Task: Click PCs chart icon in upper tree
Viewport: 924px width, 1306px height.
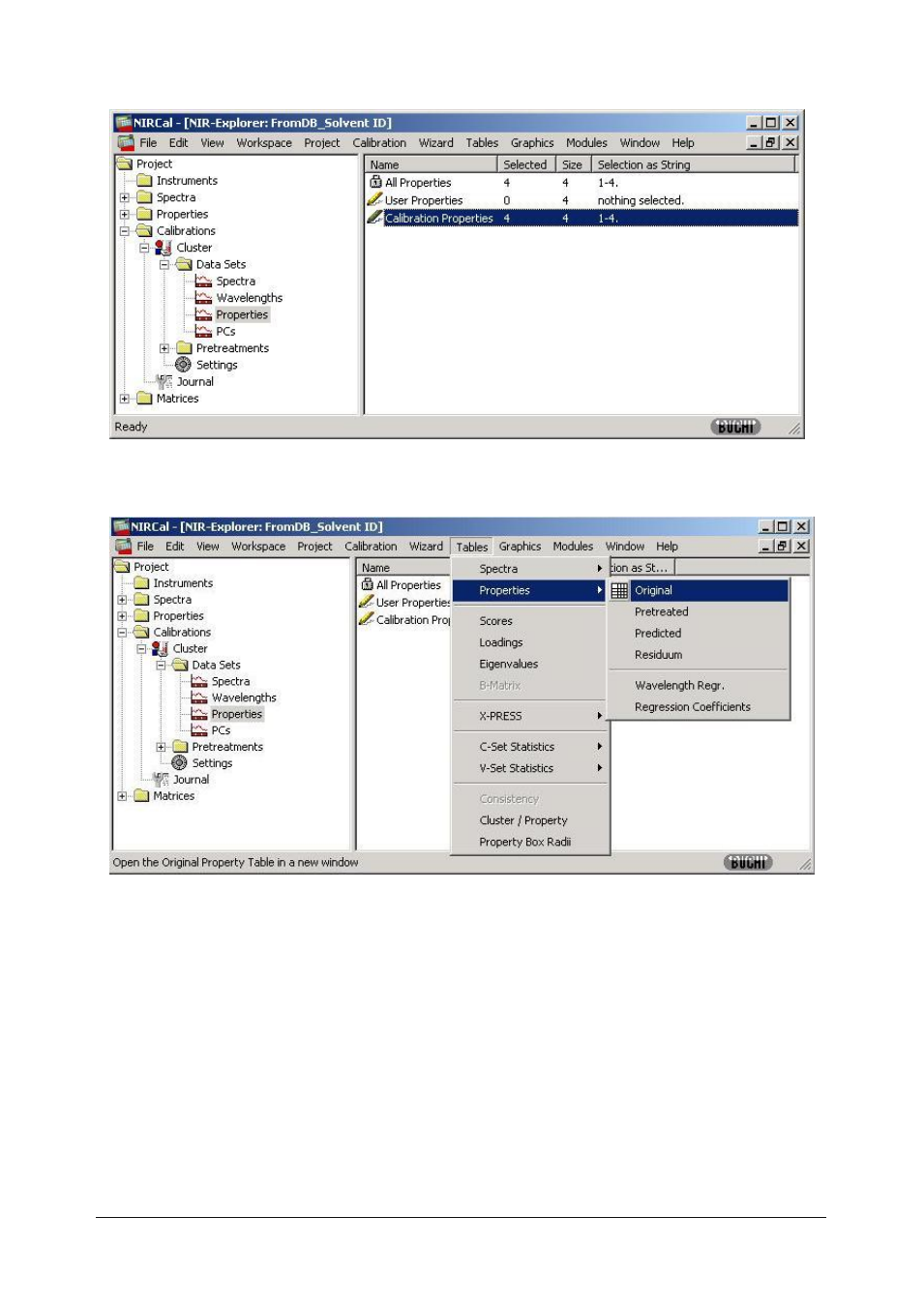Action: 203,331
